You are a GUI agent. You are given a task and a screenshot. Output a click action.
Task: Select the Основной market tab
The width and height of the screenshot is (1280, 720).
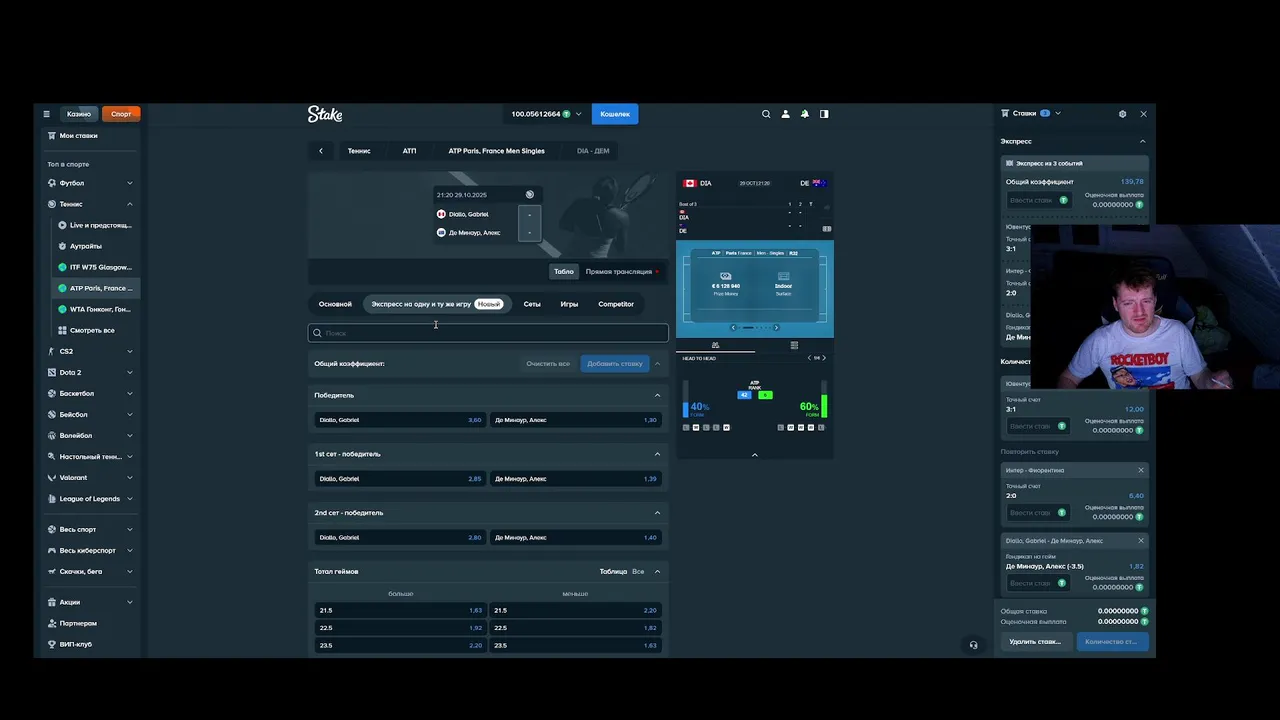(x=335, y=304)
